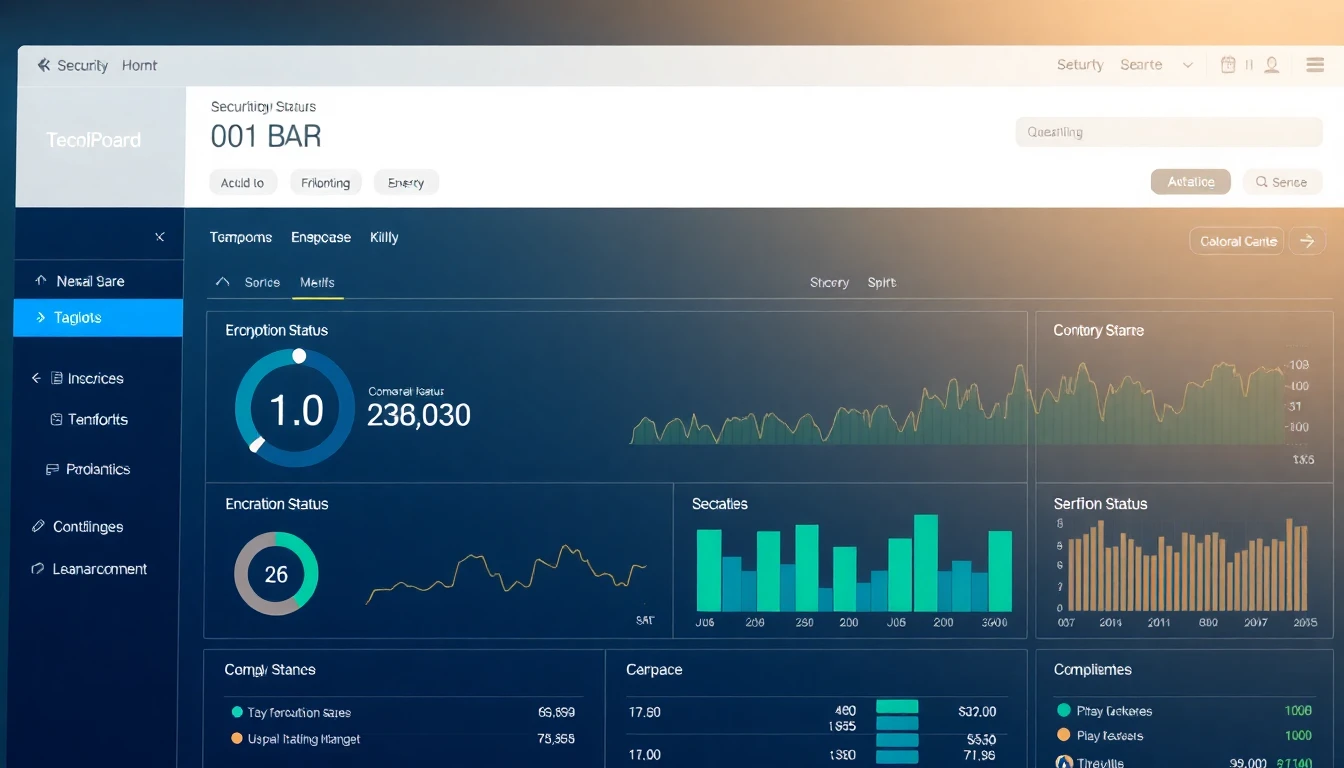Viewport: 1344px width, 768px height.
Task: Expand the chevron next to Sorice
Action: pos(223,282)
